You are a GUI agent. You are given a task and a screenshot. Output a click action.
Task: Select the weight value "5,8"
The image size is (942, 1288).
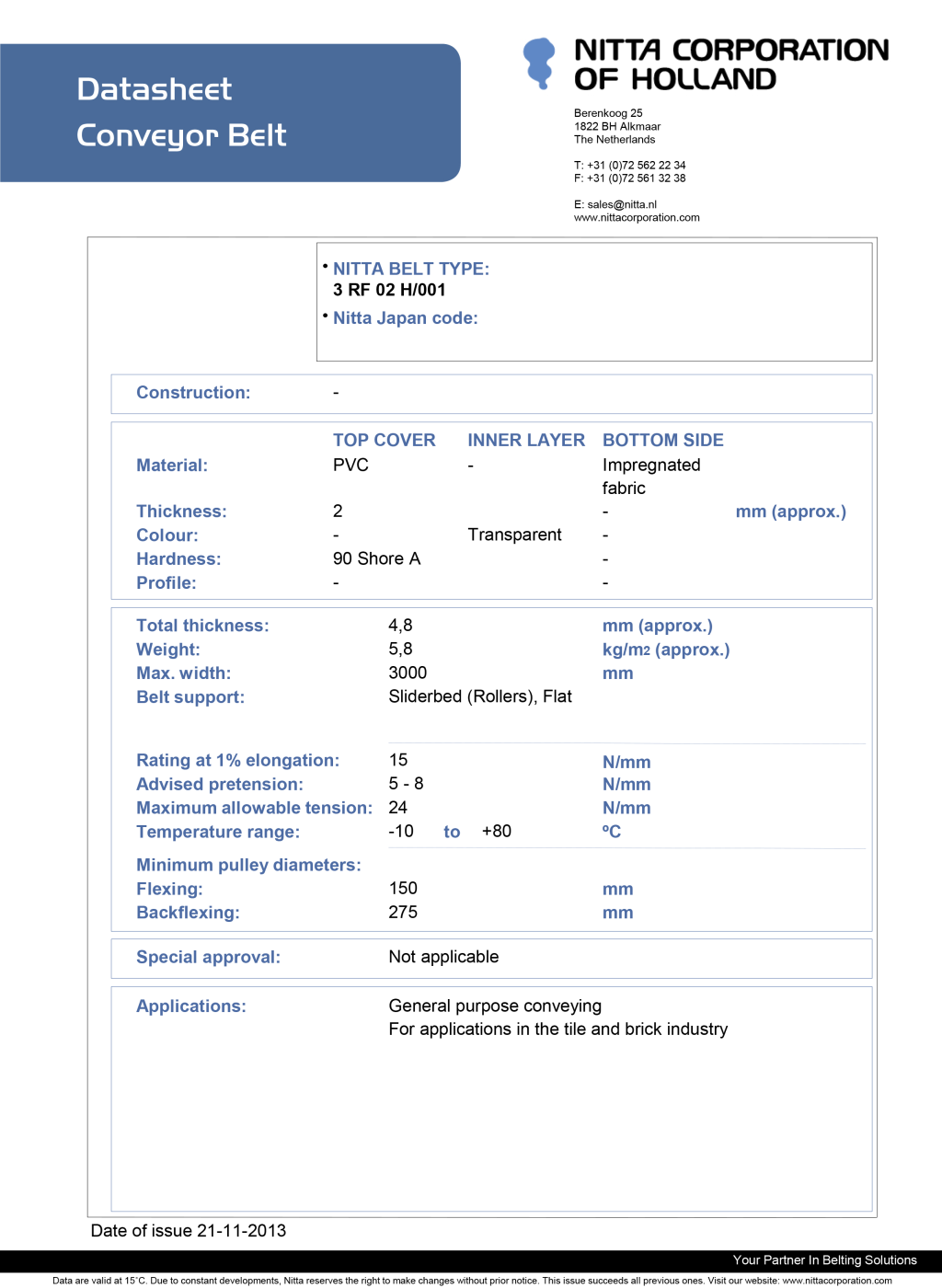point(400,650)
